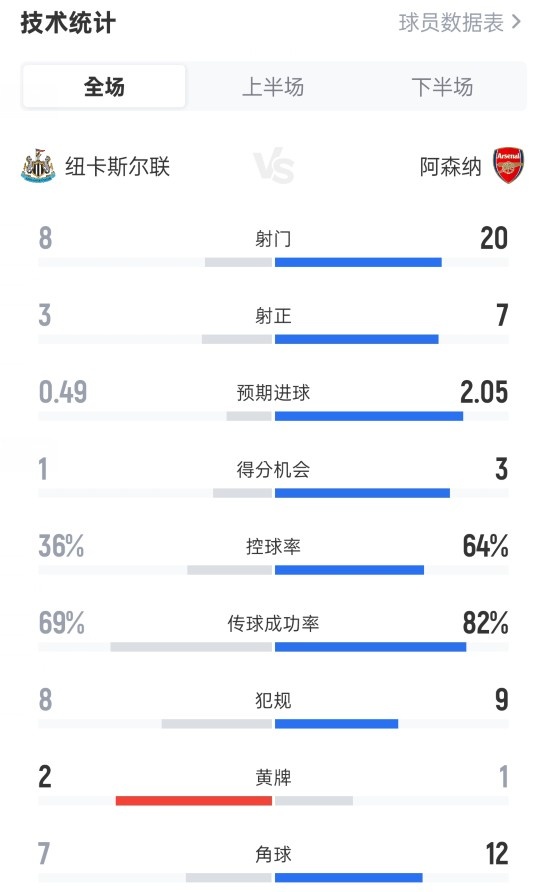This screenshot has width=546, height=892.
Task: Click the 阿森纳 team name
Action: point(450,167)
